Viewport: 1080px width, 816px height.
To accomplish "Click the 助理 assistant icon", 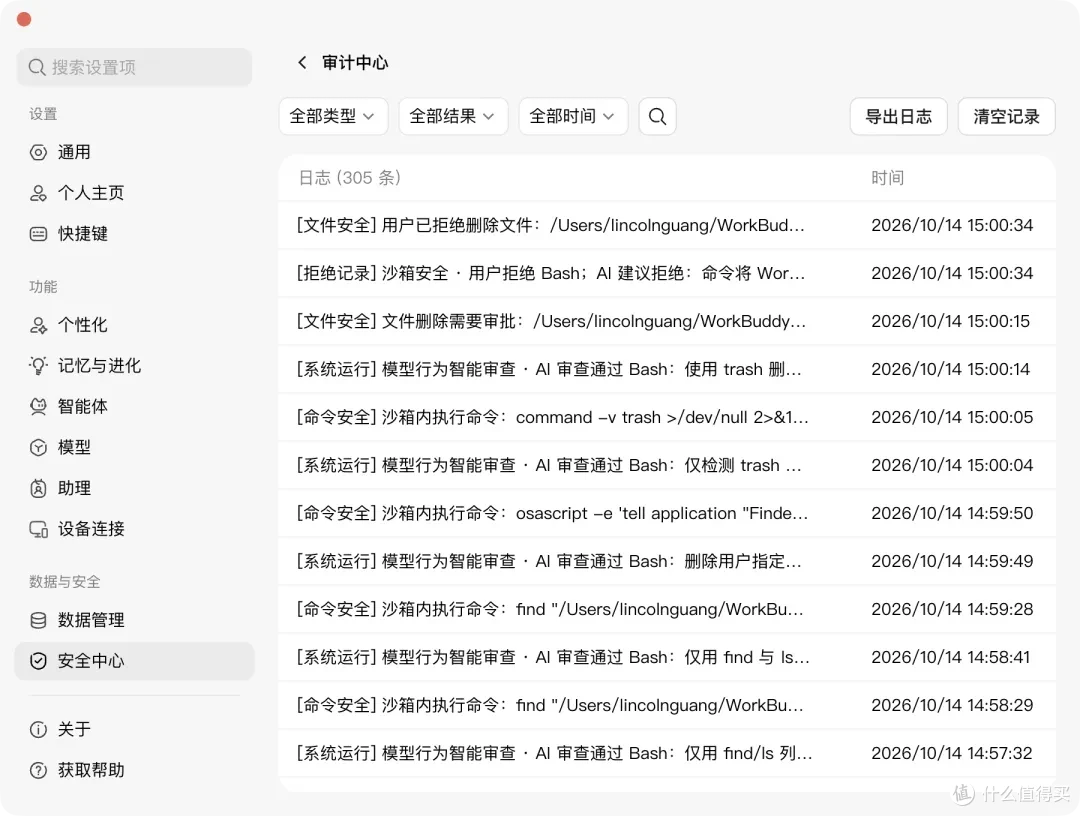I will (x=39, y=488).
